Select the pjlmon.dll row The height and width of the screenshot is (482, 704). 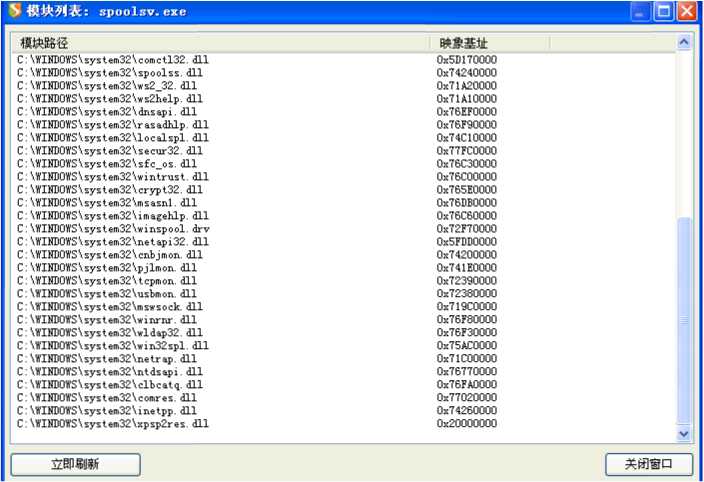(x=343, y=268)
